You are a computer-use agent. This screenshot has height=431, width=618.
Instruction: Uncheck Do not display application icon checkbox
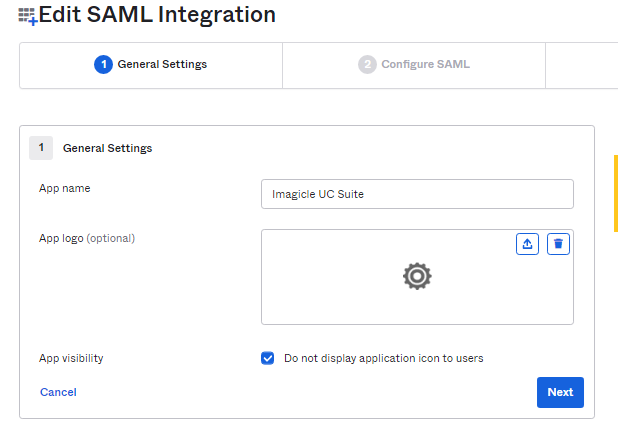pos(267,358)
